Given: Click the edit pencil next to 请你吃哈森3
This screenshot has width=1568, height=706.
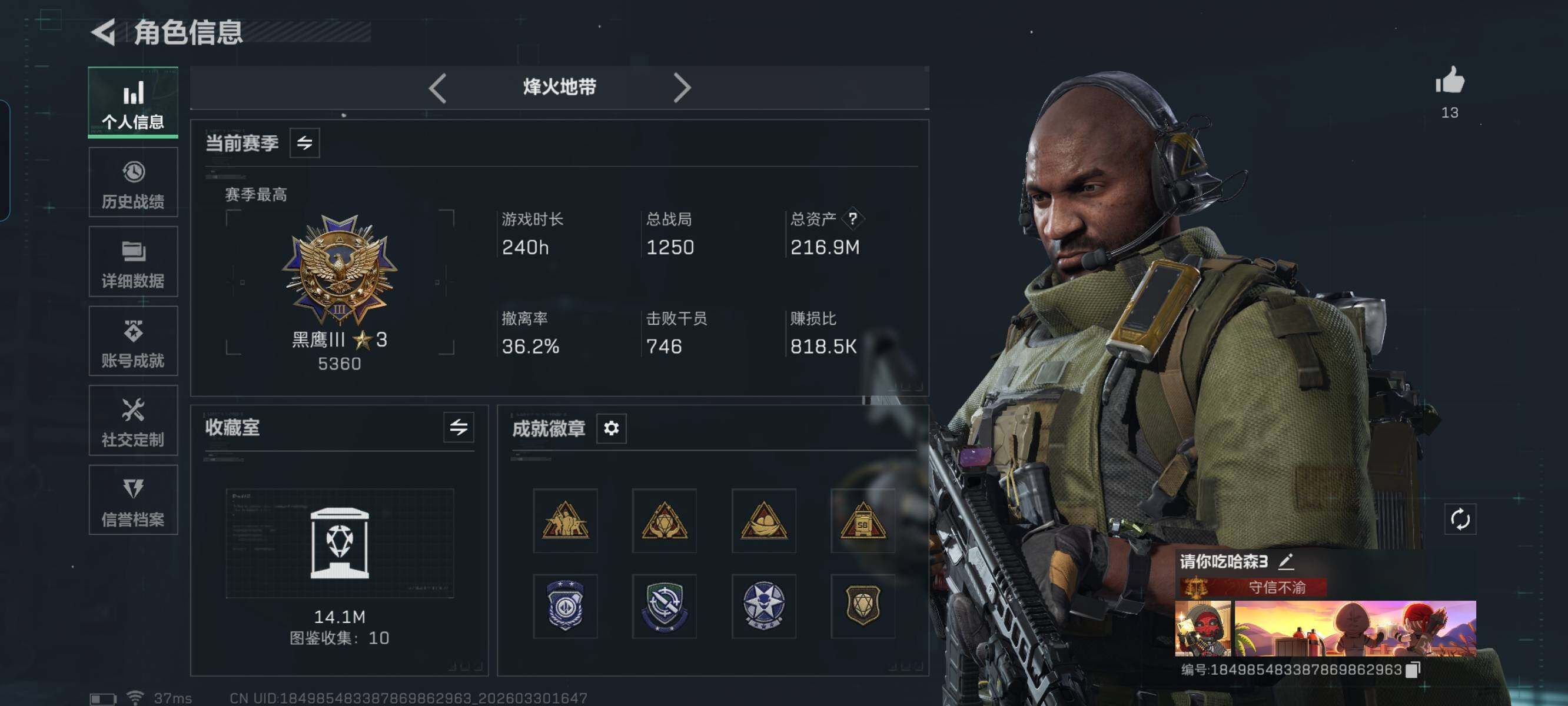Looking at the screenshot, I should point(1285,561).
